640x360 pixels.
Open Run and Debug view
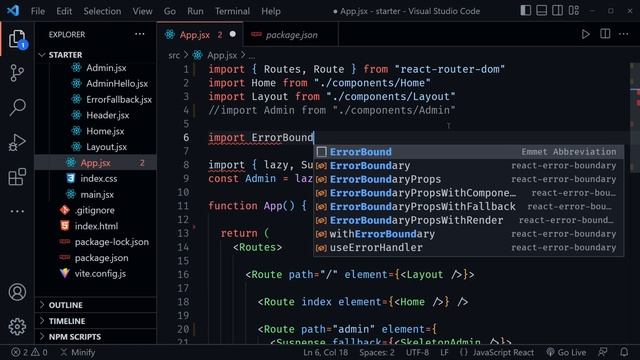coord(17,142)
